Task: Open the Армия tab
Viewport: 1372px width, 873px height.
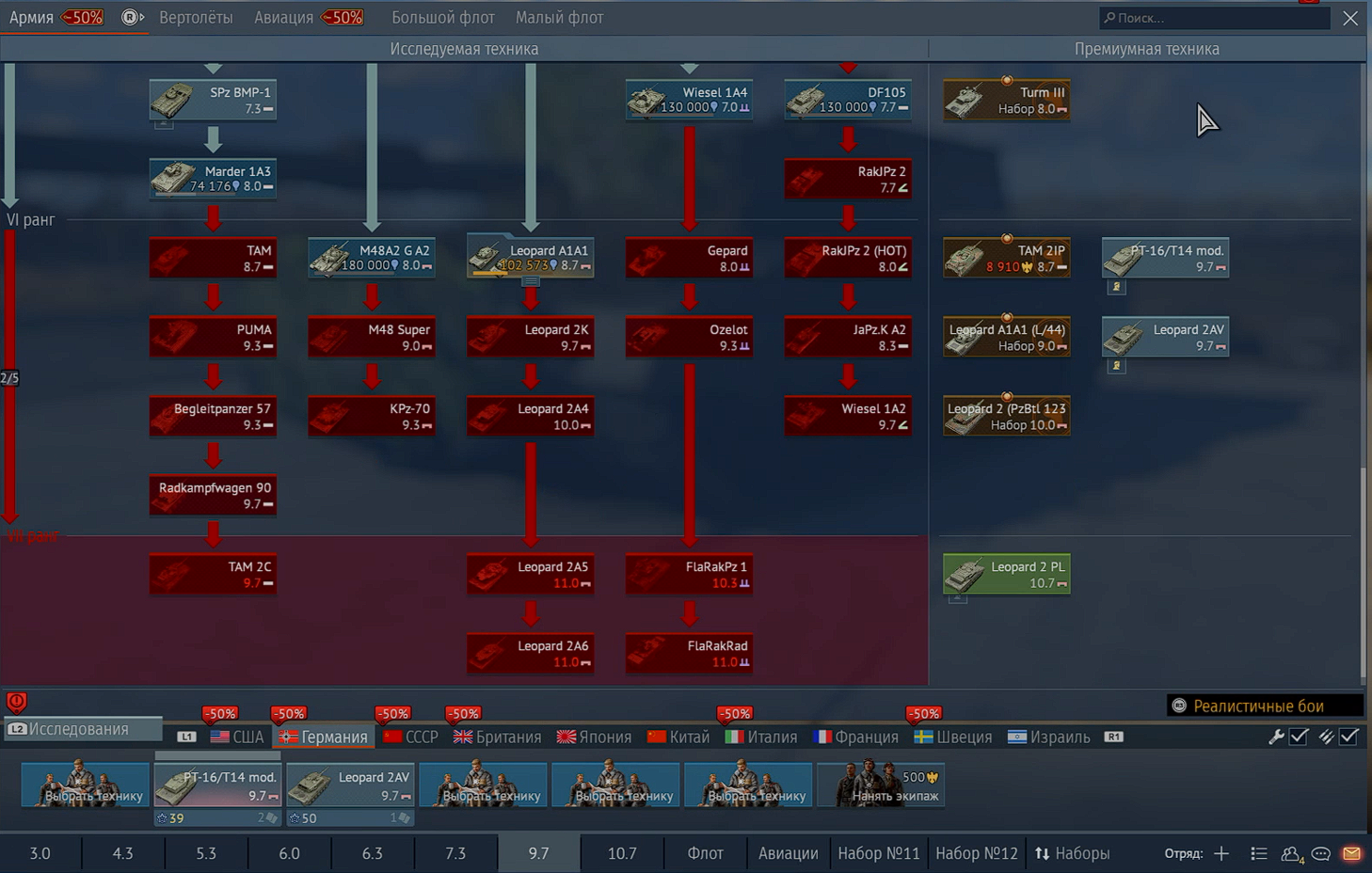Action: (x=31, y=17)
